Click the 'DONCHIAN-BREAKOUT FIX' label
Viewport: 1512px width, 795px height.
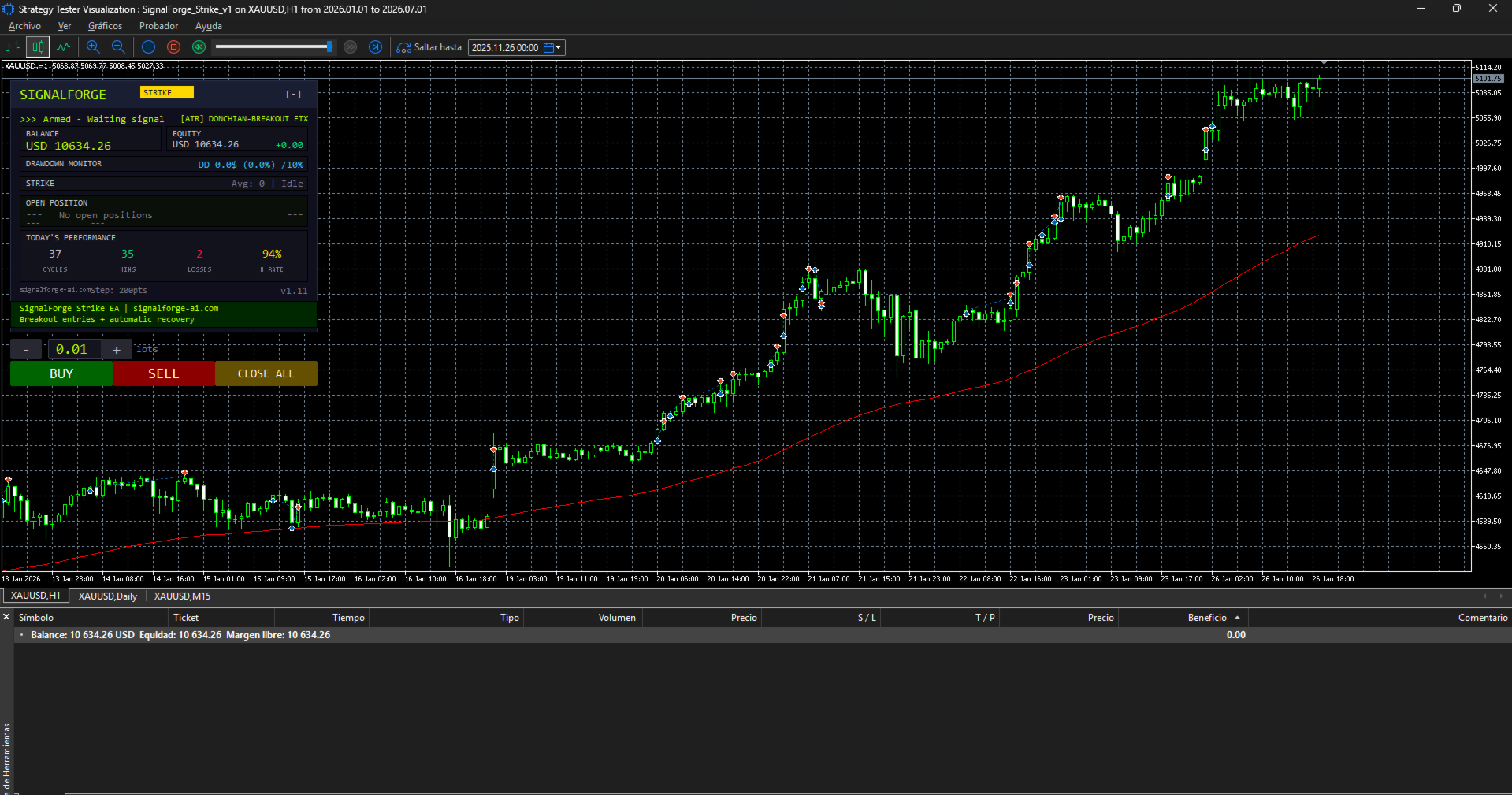[258, 119]
